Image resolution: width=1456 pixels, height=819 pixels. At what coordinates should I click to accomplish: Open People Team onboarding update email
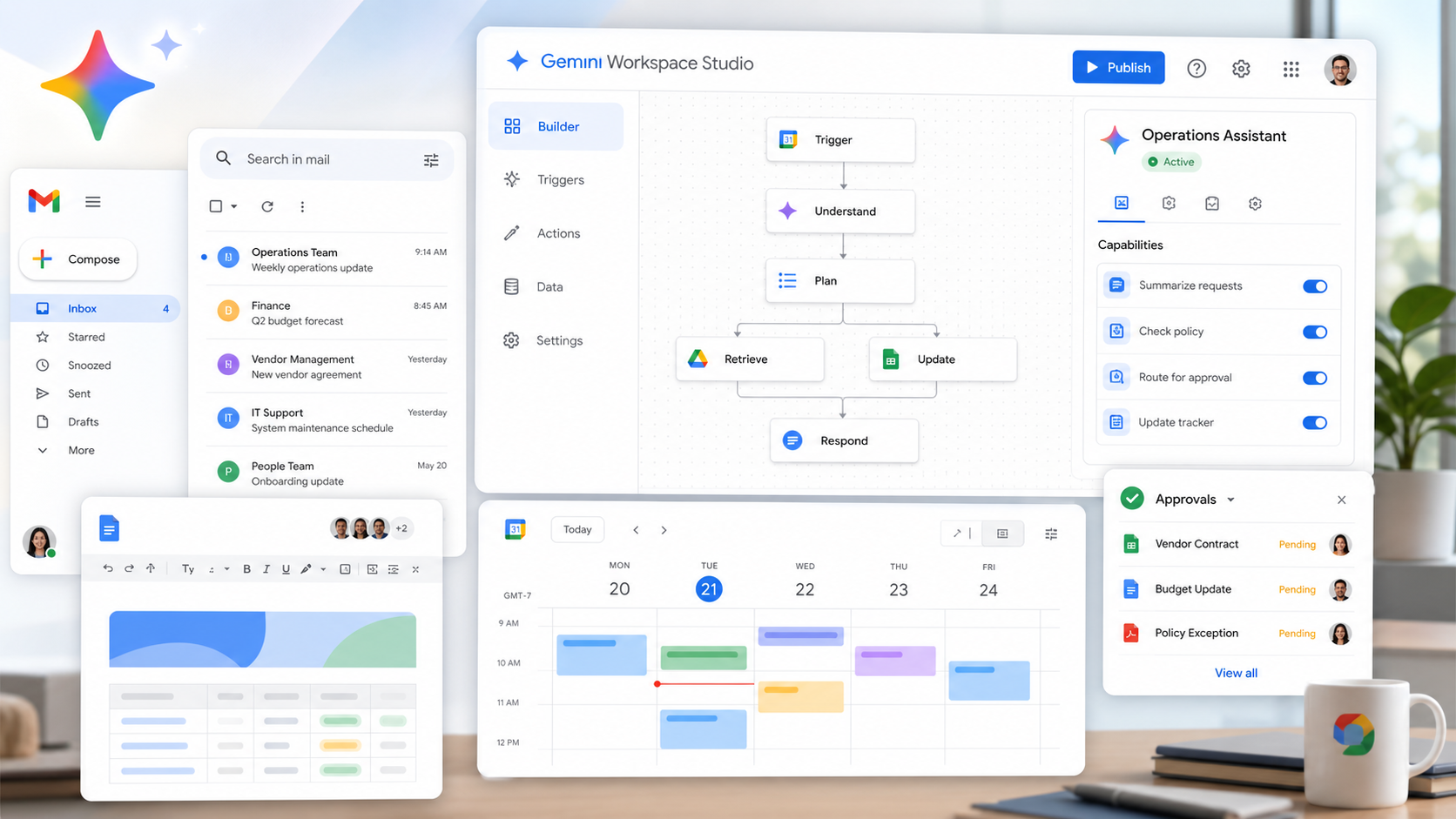[x=327, y=473]
